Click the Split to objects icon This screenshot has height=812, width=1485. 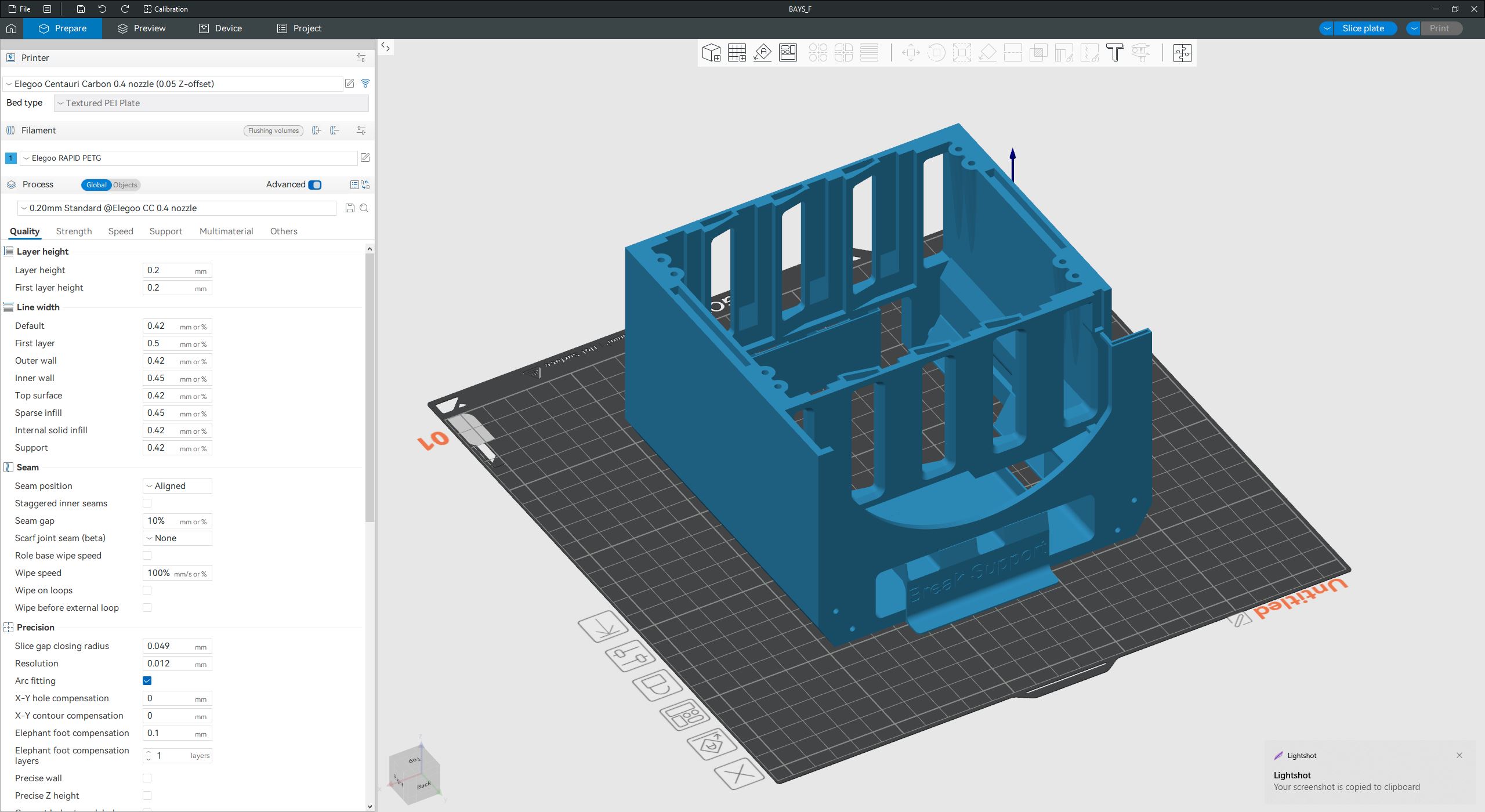pyautogui.click(x=818, y=53)
